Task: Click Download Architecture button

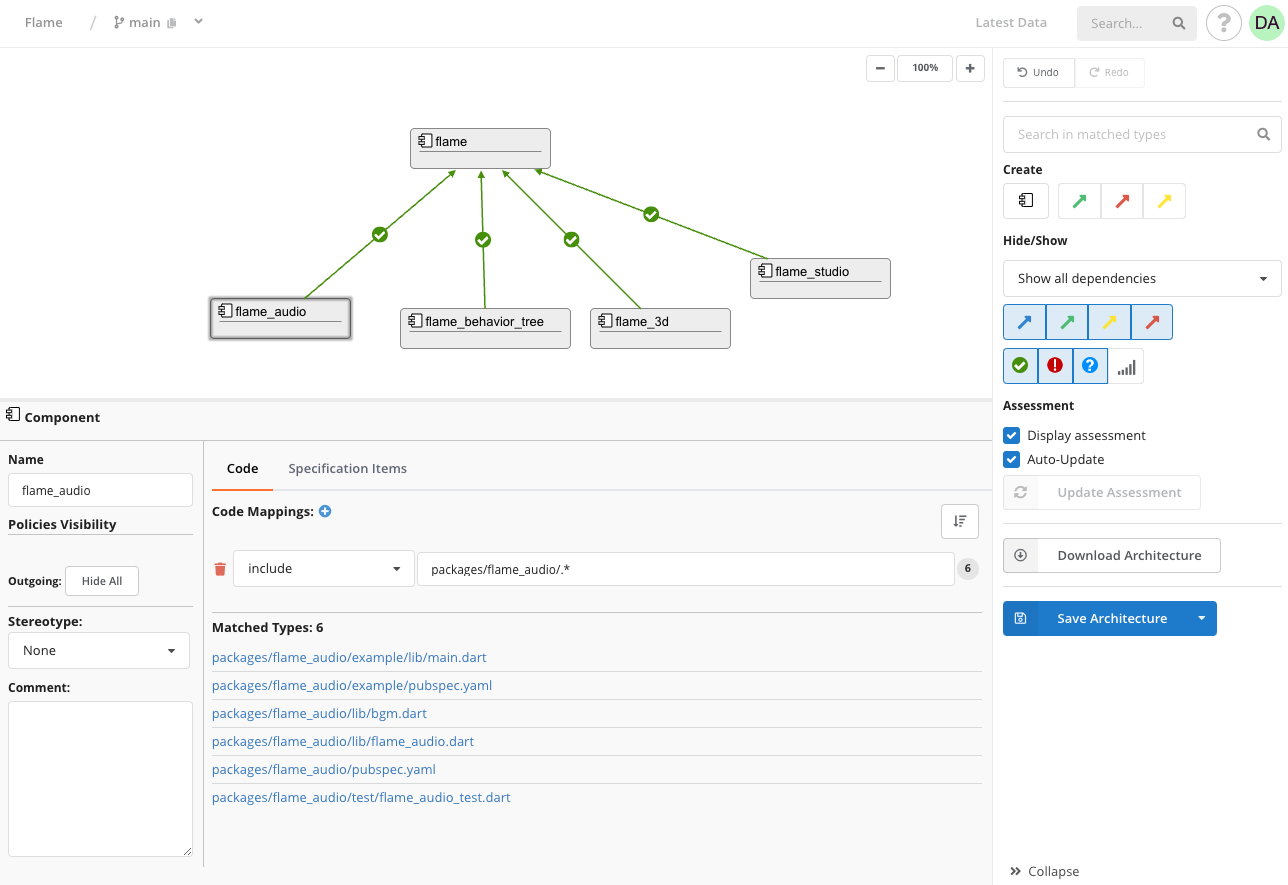Action: click(x=1112, y=555)
